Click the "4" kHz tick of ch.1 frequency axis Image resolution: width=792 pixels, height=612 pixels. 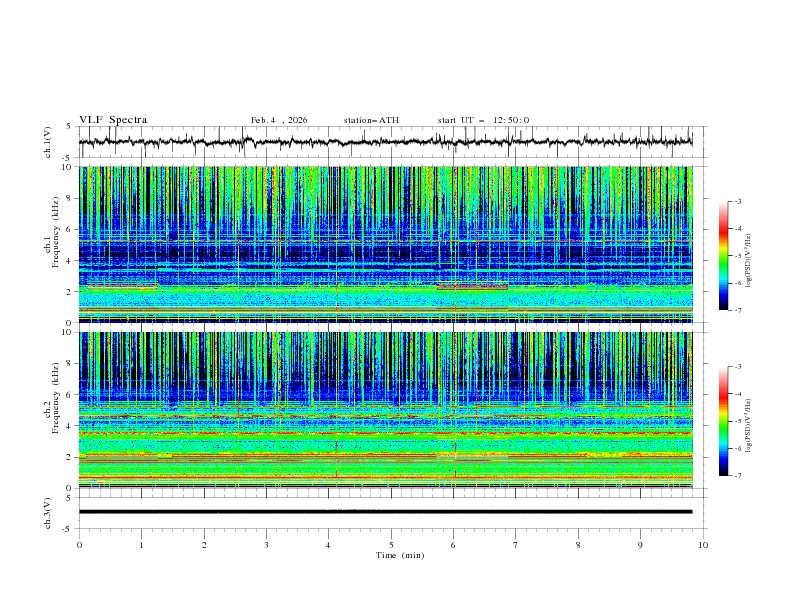point(71,261)
